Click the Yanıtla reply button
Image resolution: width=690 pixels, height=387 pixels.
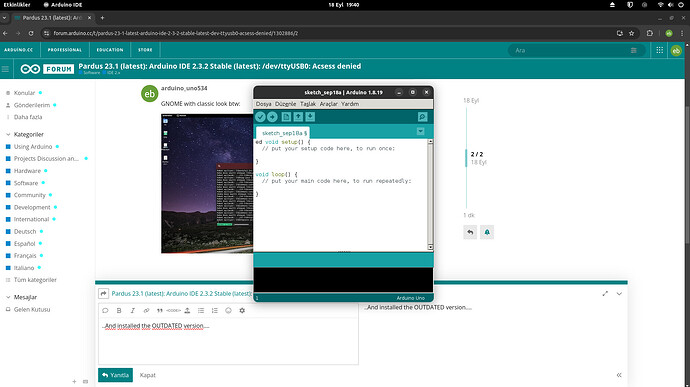pyautogui.click(x=115, y=375)
